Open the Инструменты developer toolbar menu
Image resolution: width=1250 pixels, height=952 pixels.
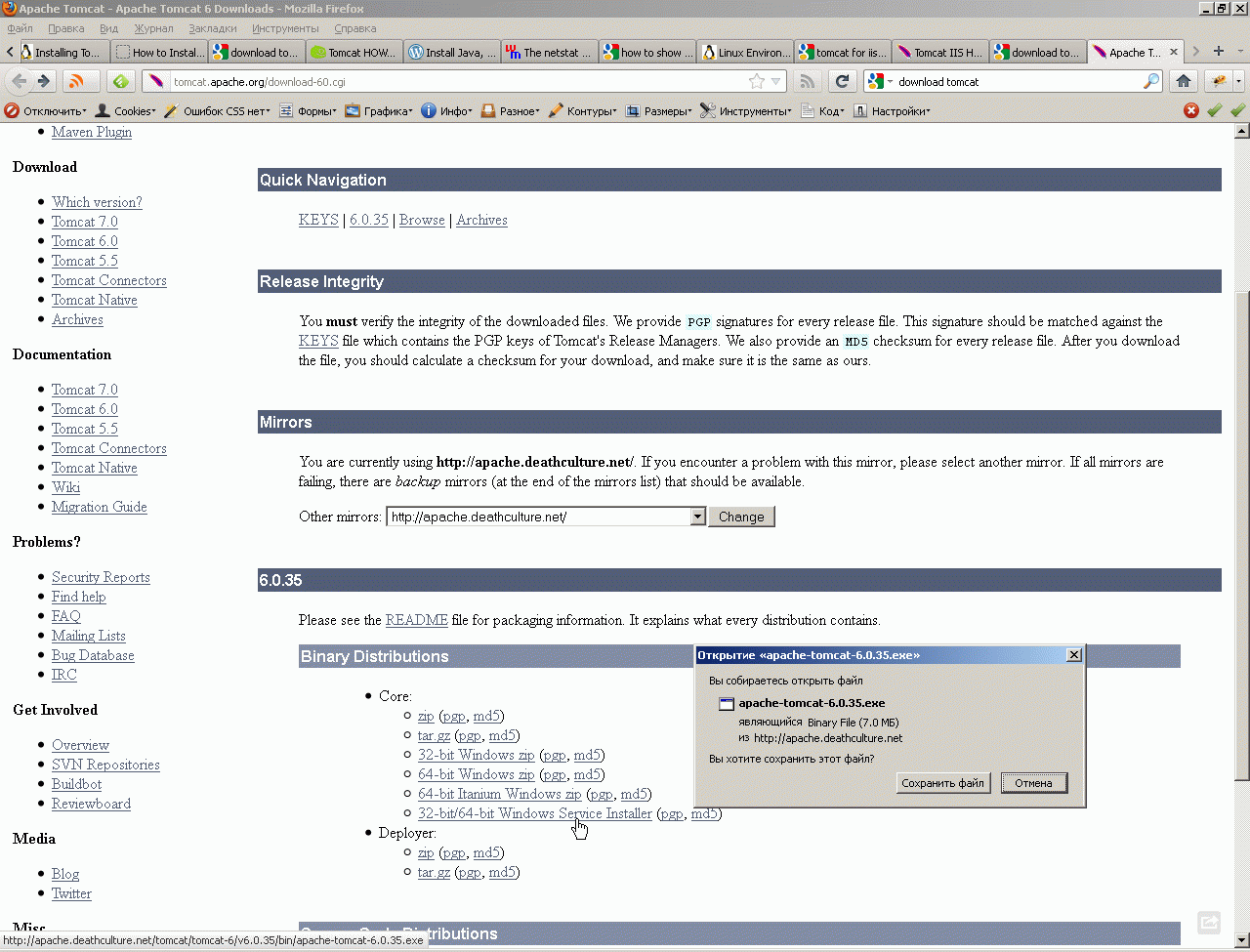coord(746,111)
